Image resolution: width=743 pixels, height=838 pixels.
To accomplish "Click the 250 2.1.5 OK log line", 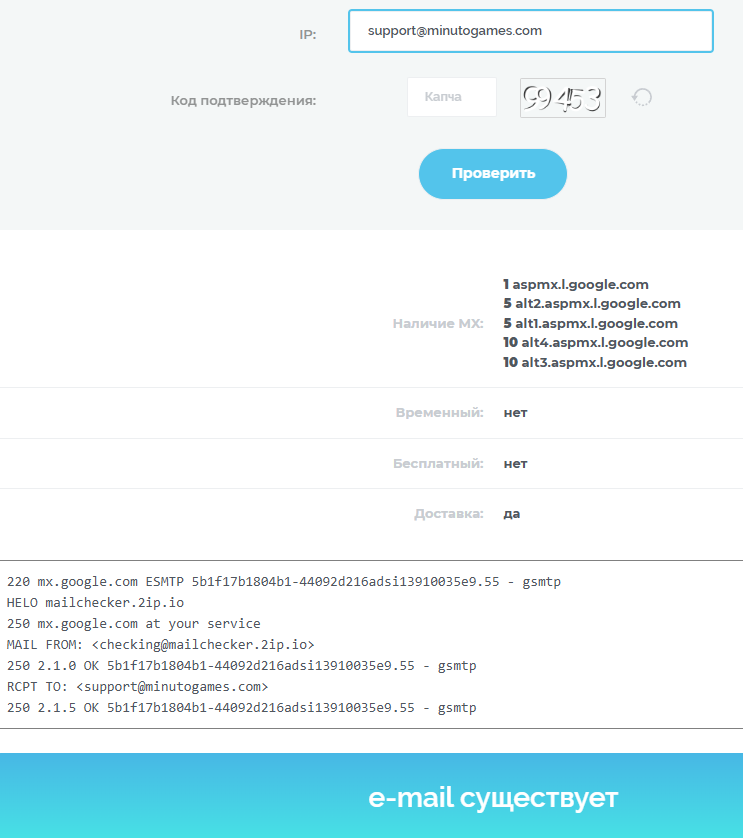I will point(241,708).
